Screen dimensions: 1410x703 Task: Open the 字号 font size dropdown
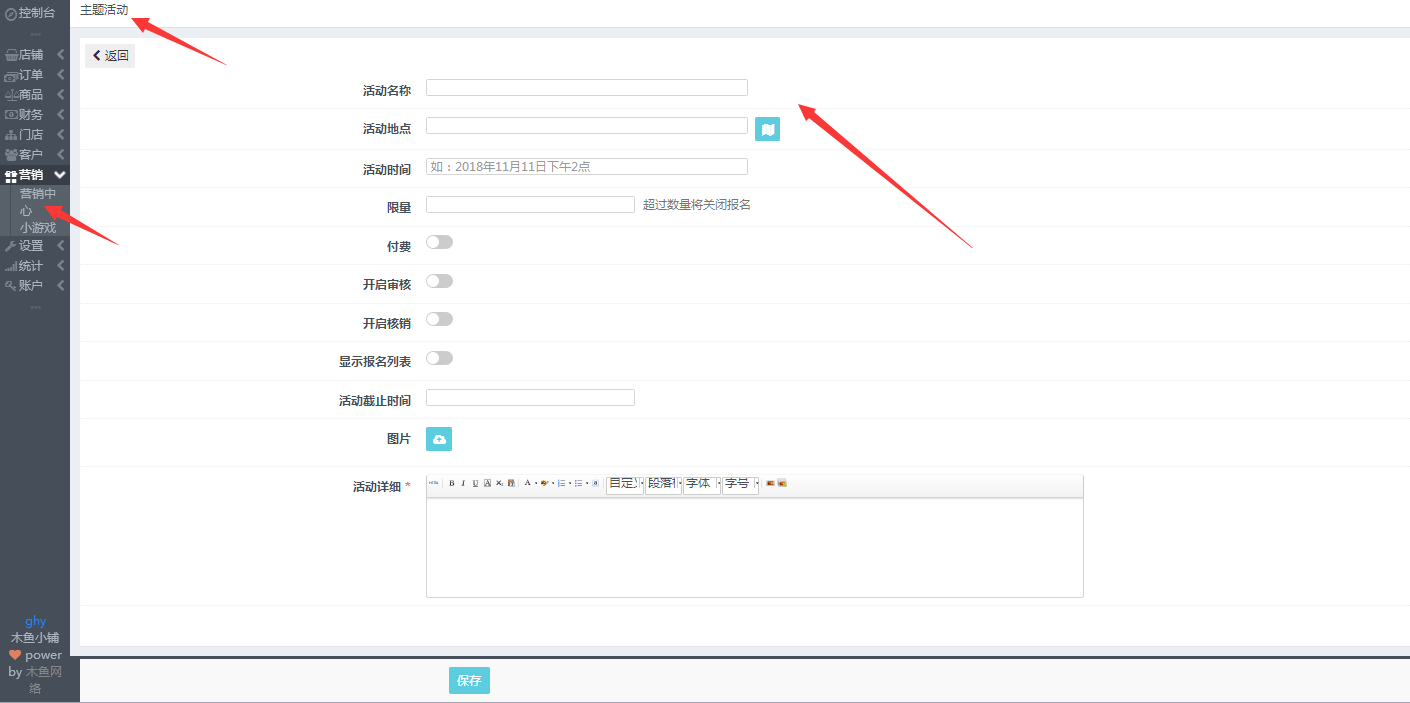pyautogui.click(x=740, y=484)
